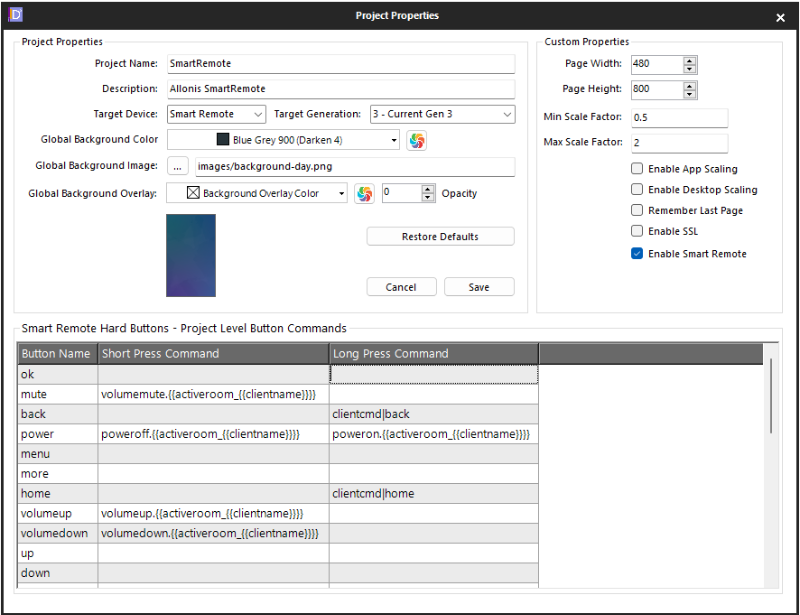Select the 'ok' button row

coord(278,375)
